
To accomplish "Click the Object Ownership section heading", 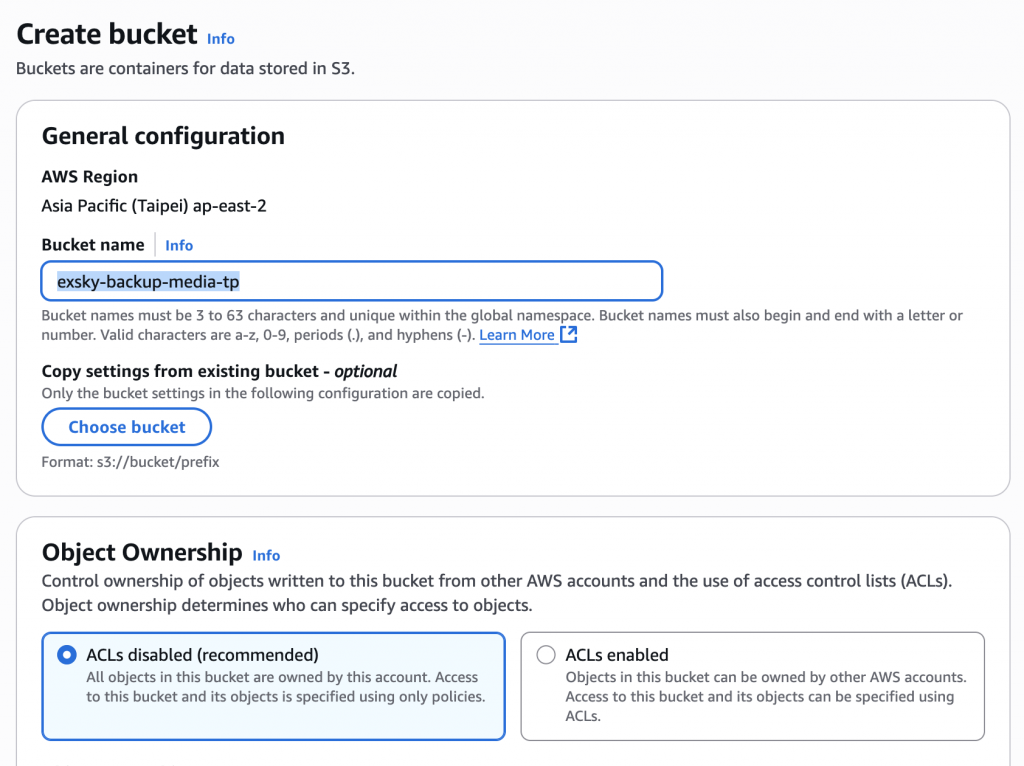I will pos(142,552).
